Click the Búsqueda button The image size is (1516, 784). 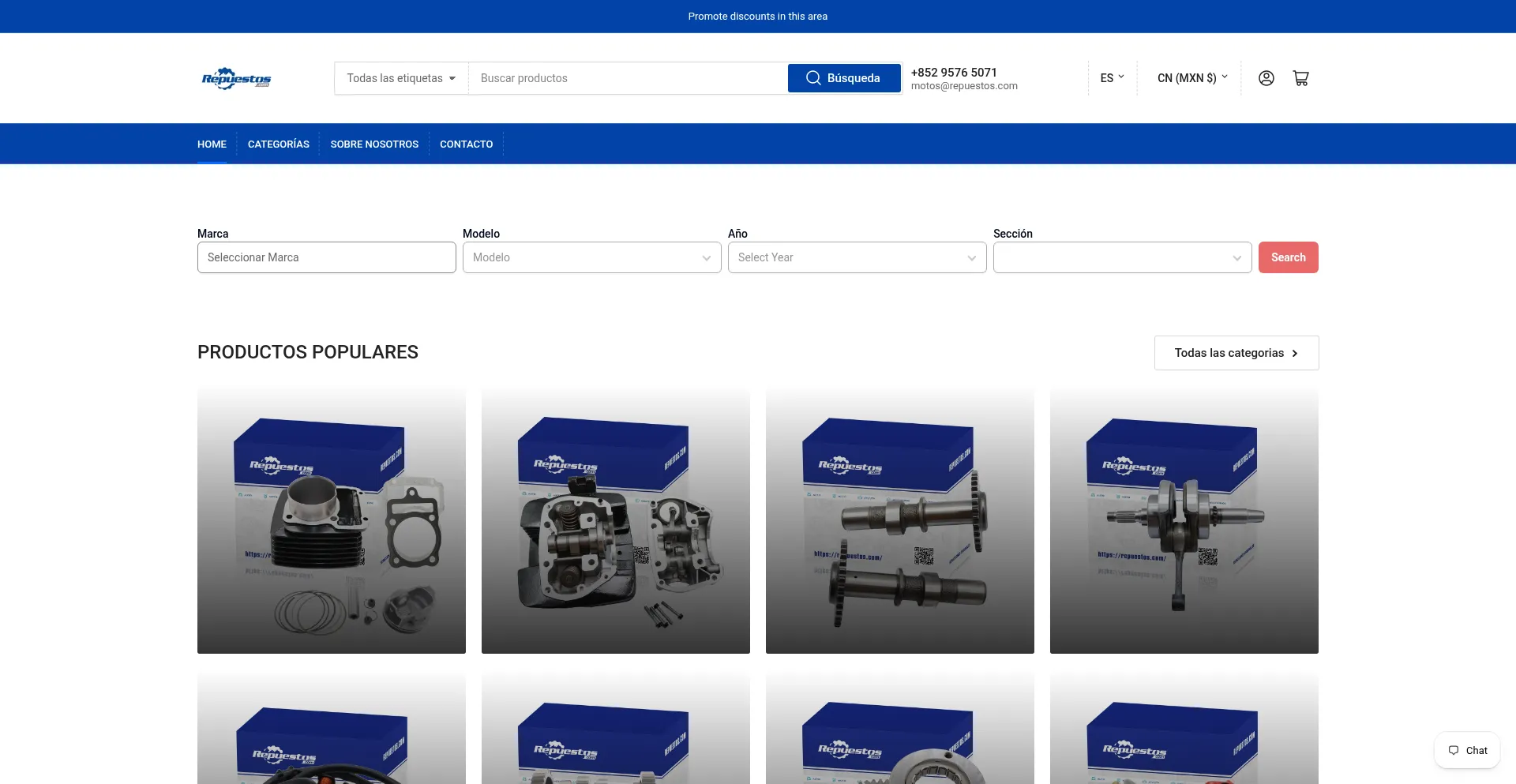(x=844, y=78)
